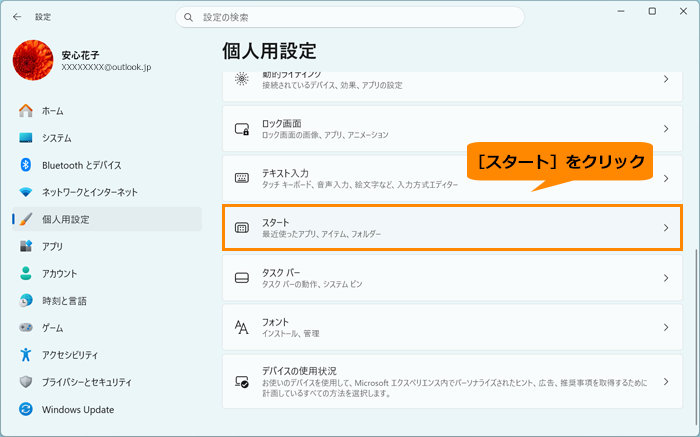Open ゲーム settings category
The height and width of the screenshot is (437, 700).
(107, 328)
